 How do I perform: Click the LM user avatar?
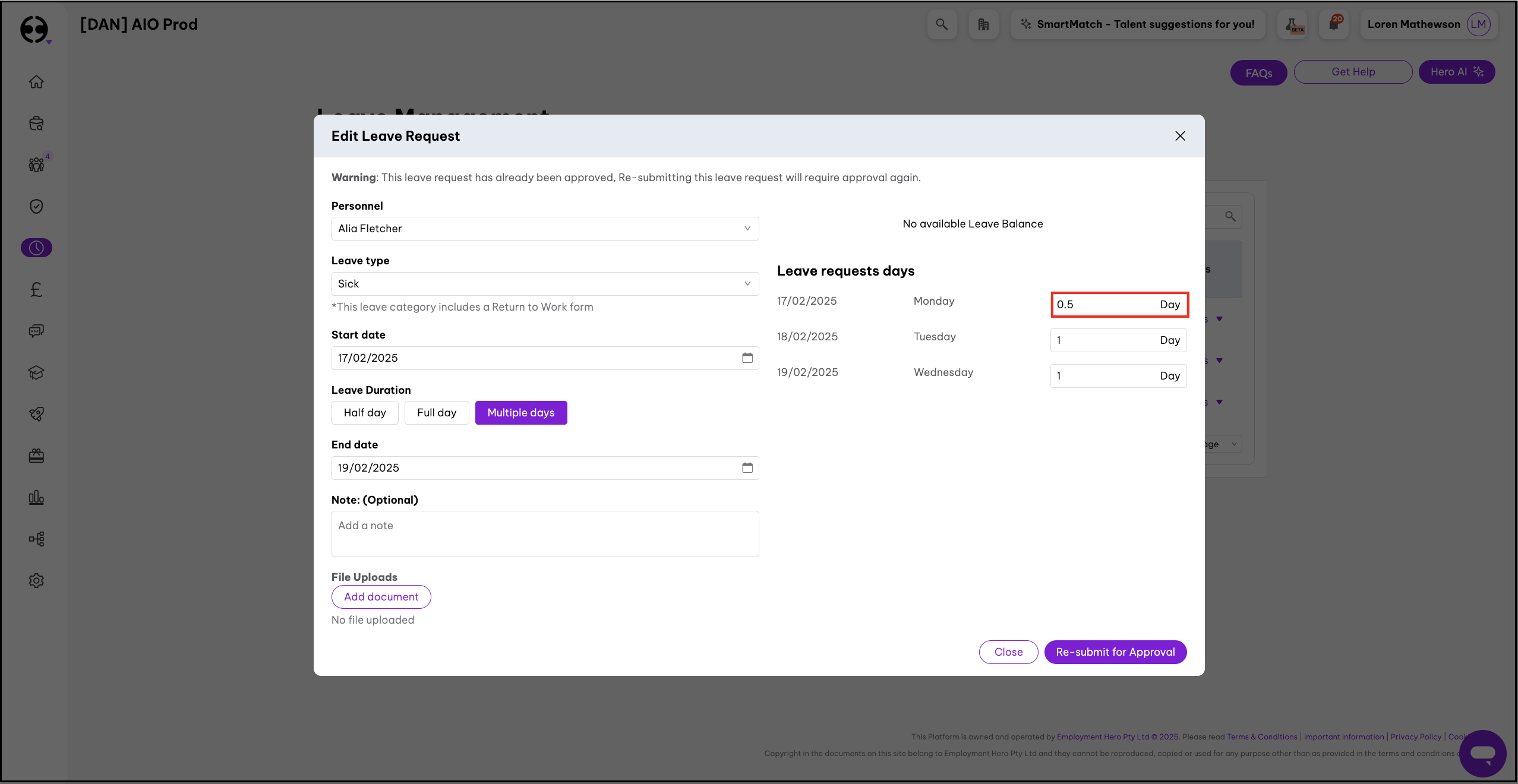point(1478,24)
